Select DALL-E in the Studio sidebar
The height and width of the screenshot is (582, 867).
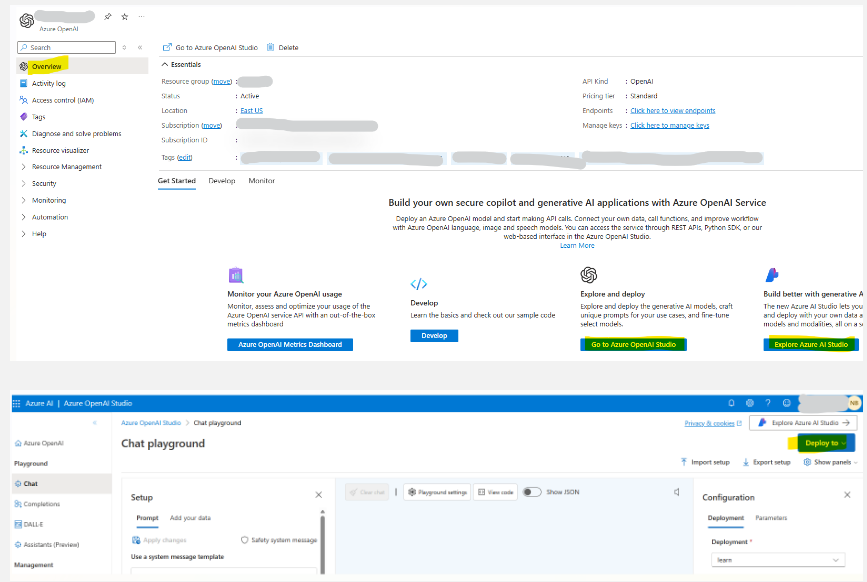pyautogui.click(x=35, y=524)
